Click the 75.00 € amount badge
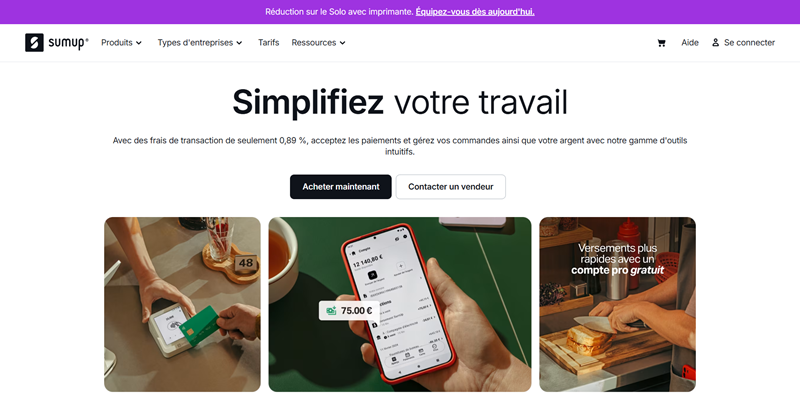Image resolution: width=800 pixels, height=412 pixels. [349, 311]
